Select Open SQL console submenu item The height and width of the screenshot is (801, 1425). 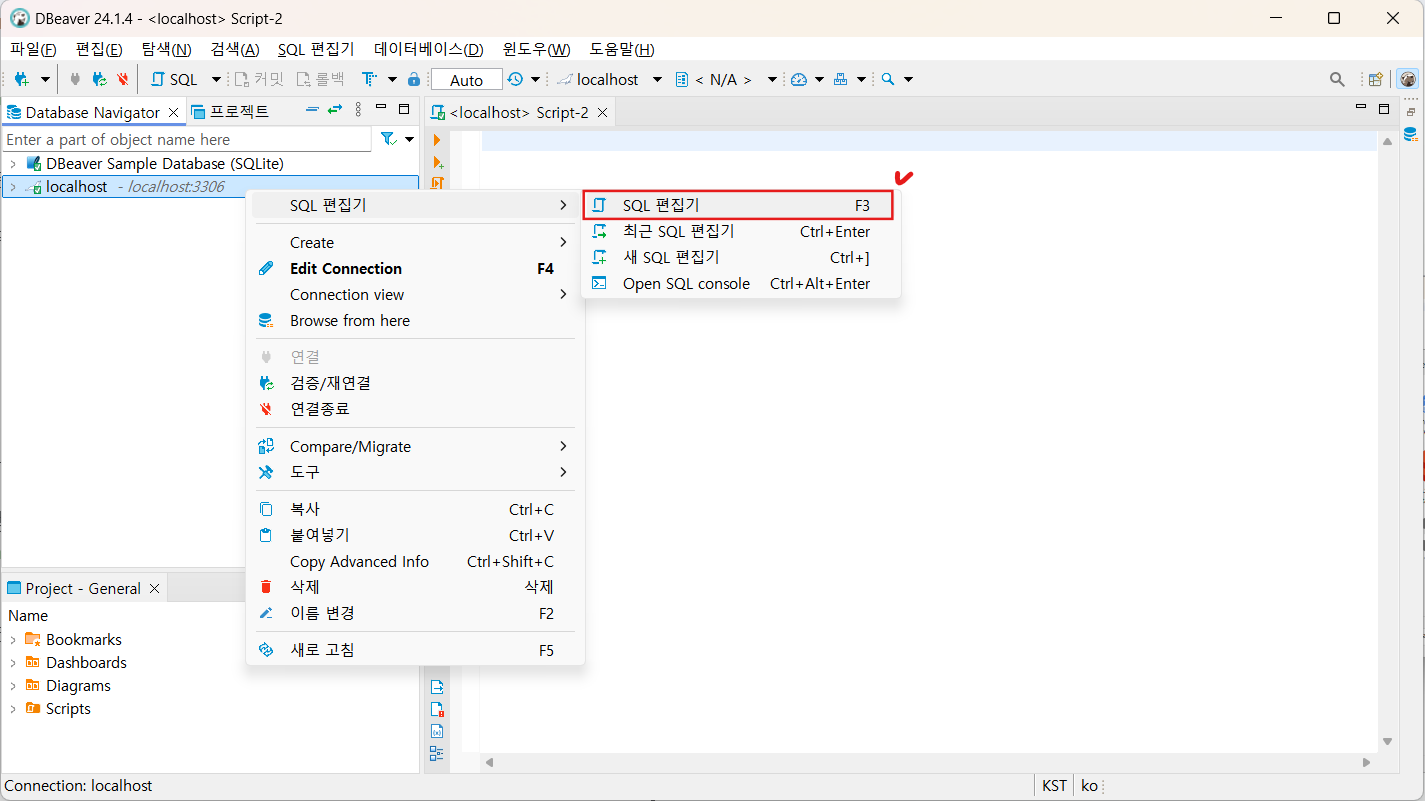point(741,283)
